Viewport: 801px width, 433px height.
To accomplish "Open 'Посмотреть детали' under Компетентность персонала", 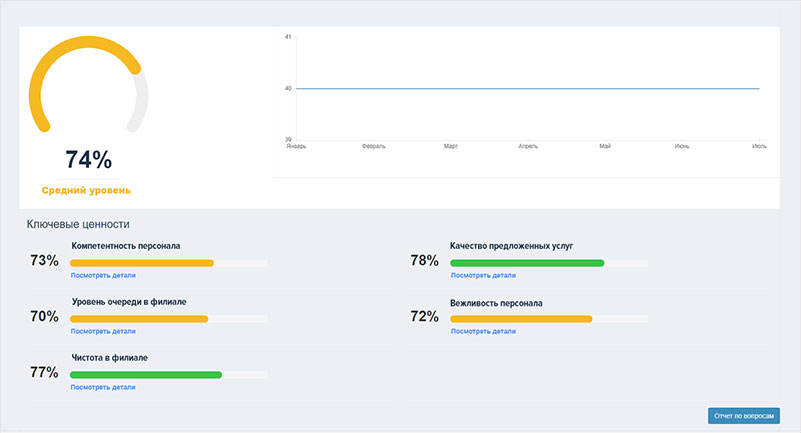I will pyautogui.click(x=103, y=275).
